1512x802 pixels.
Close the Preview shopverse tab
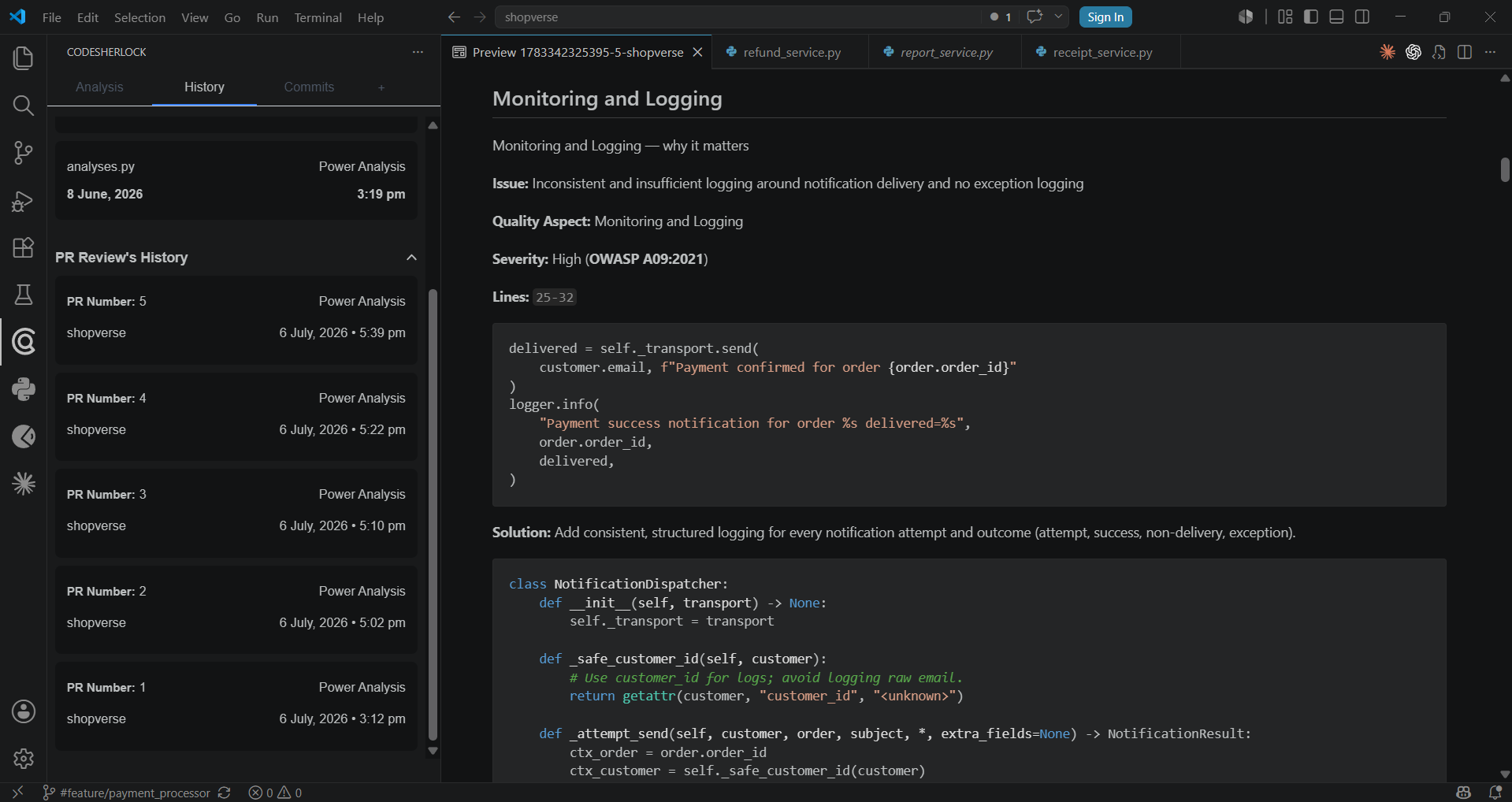pos(697,52)
